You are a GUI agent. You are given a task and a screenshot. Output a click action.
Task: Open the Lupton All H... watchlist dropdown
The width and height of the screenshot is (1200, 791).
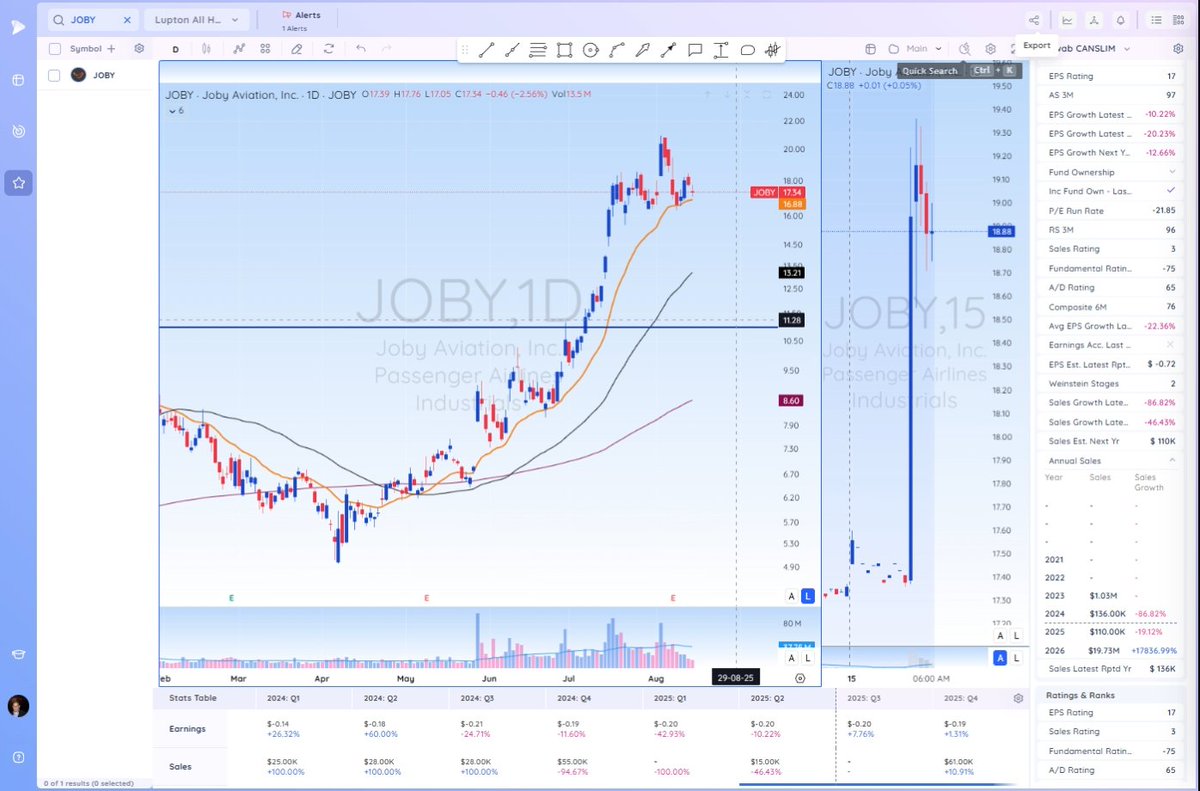196,19
